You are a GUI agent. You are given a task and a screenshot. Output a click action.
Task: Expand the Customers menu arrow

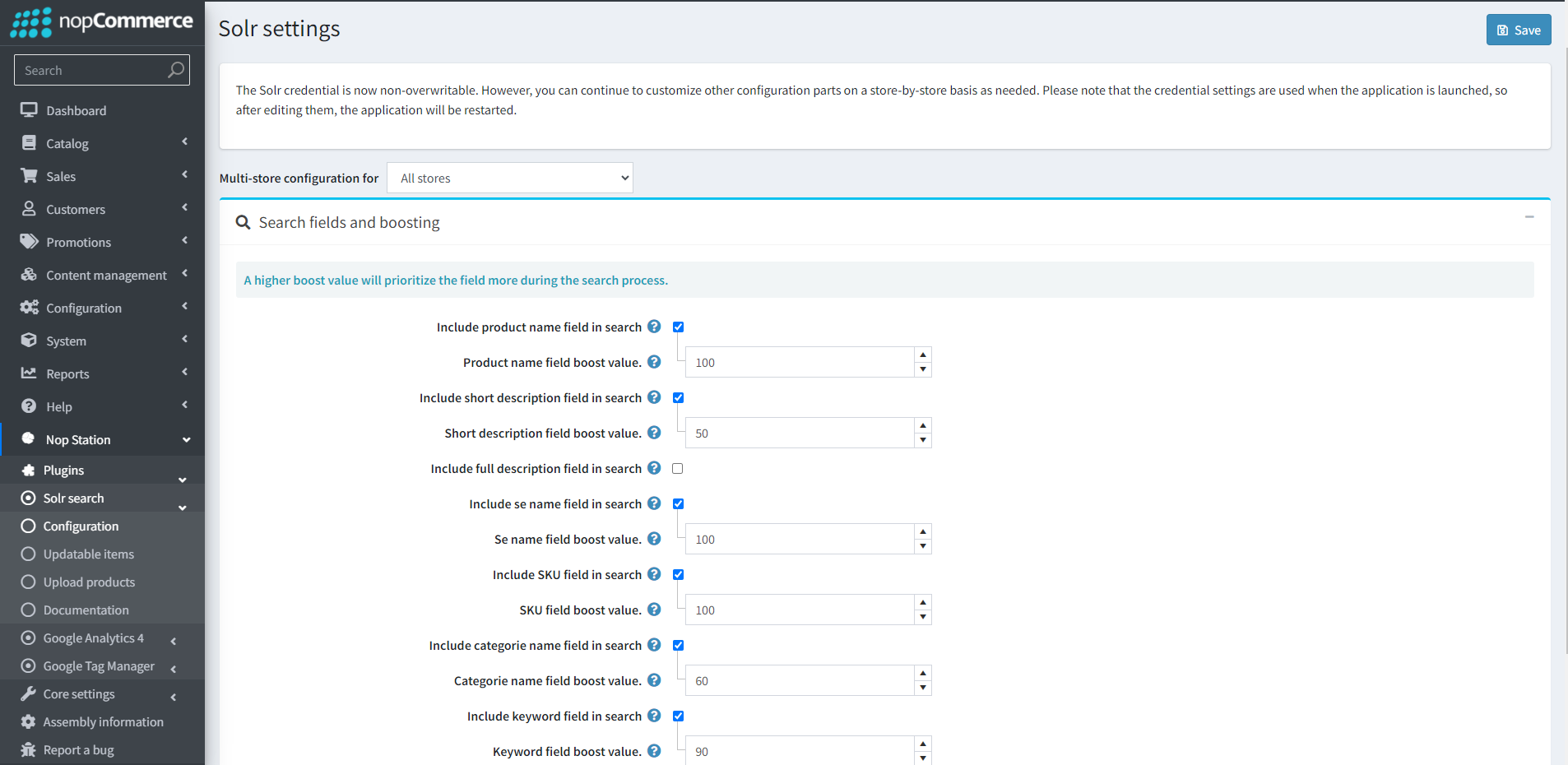point(185,207)
